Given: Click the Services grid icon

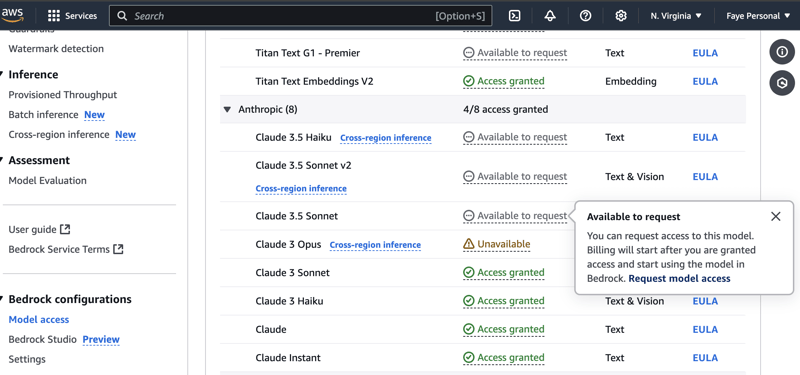Looking at the screenshot, I should pyautogui.click(x=54, y=16).
